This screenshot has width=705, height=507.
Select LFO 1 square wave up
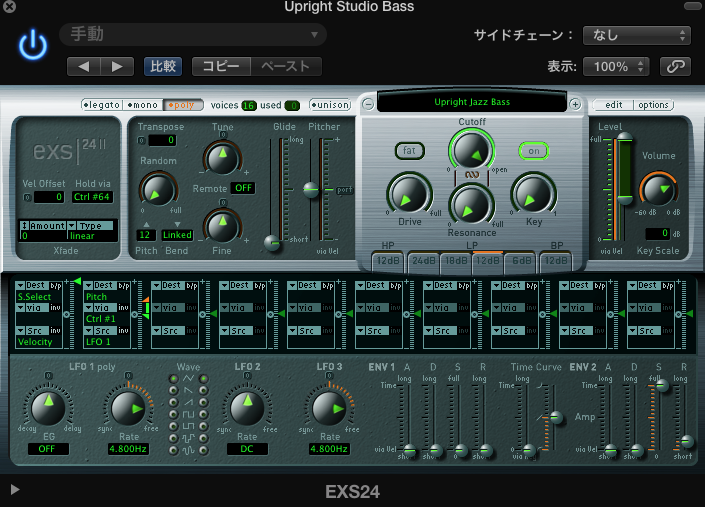click(174, 414)
